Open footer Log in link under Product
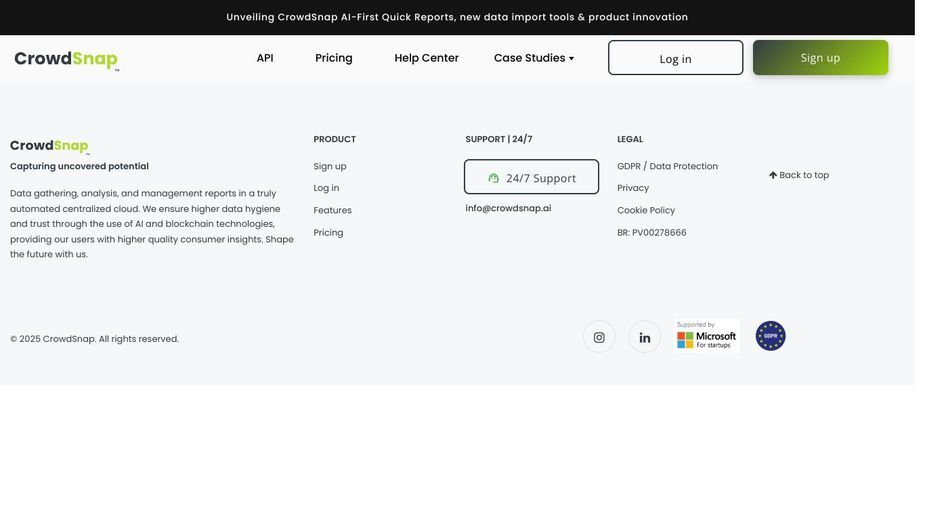Viewport: 925px width, 520px height. [x=326, y=188]
